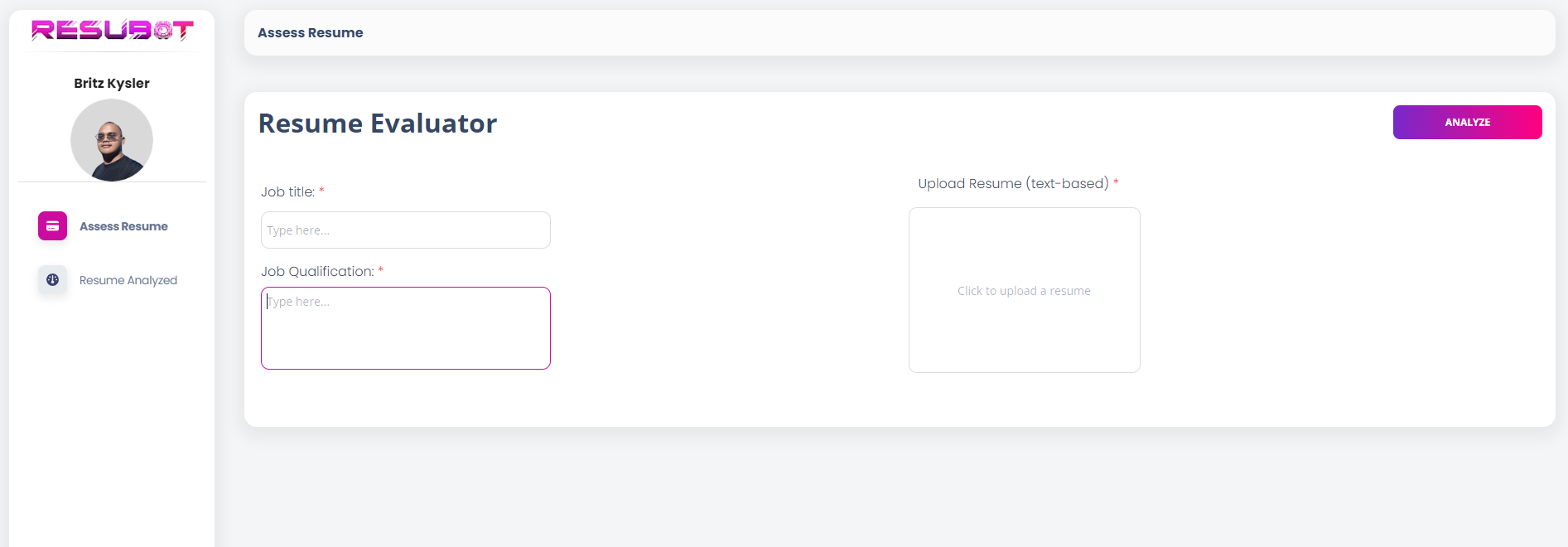Screen dimensions: 1568x547
Task: Click the Job Qualification label
Action: click(x=318, y=271)
